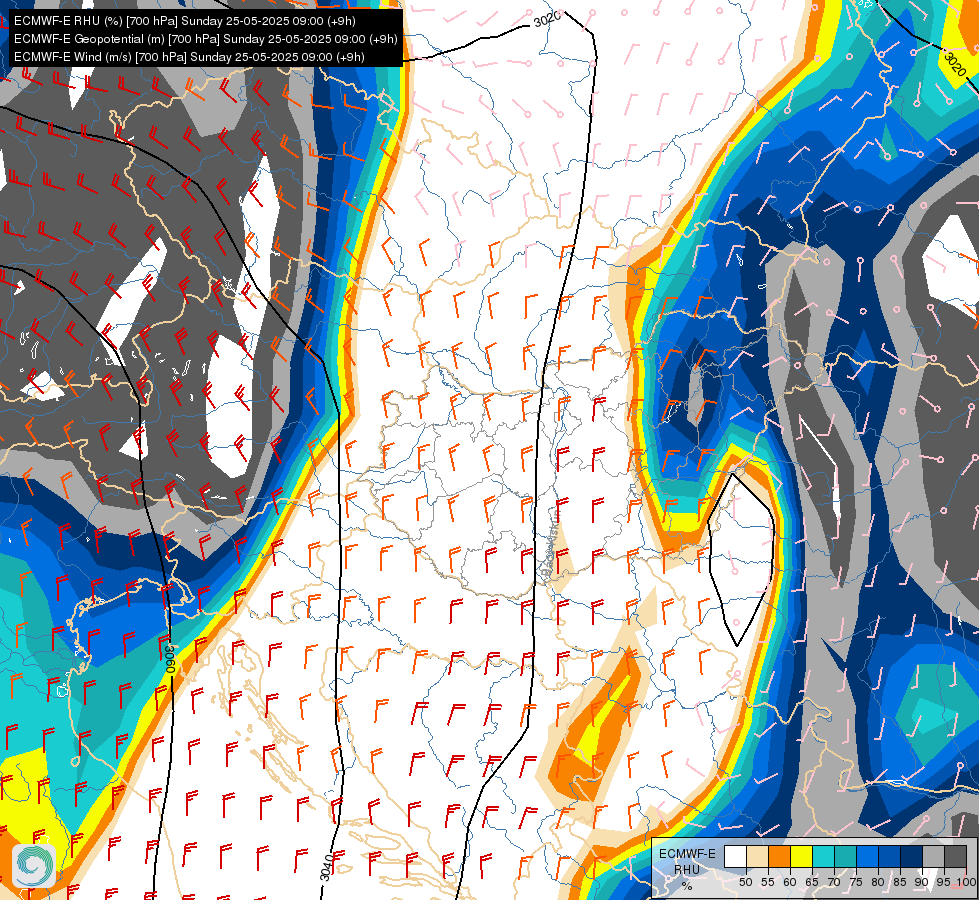The width and height of the screenshot is (979, 900).
Task: Click the RHU label in the legend
Action: 687,869
